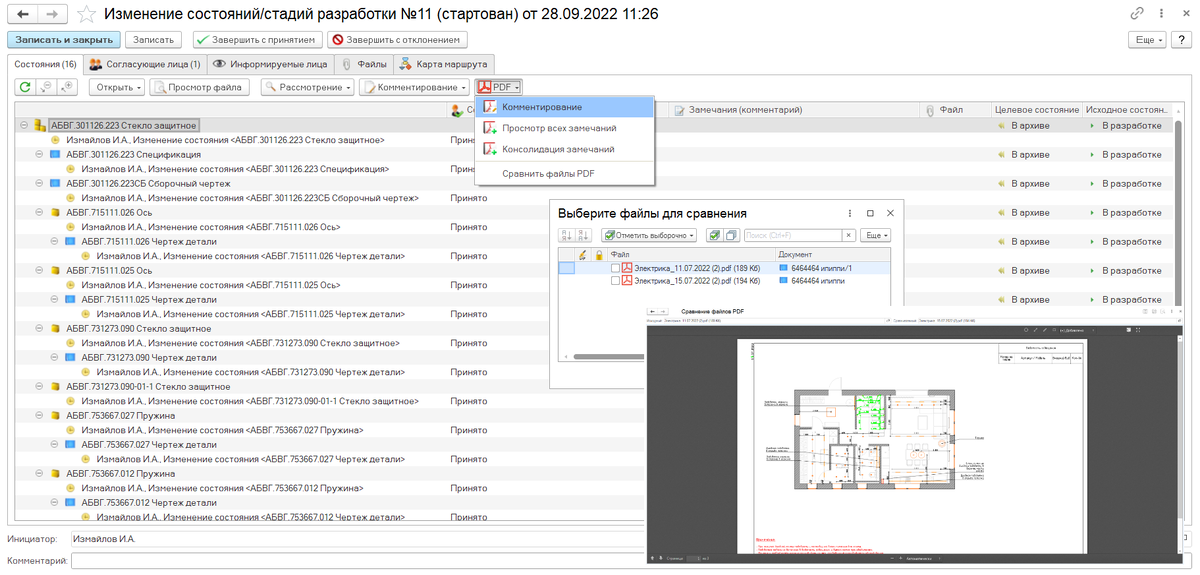The image size is (1200, 575).
Task: Open the 'Открыть' dropdown
Action: [117, 87]
